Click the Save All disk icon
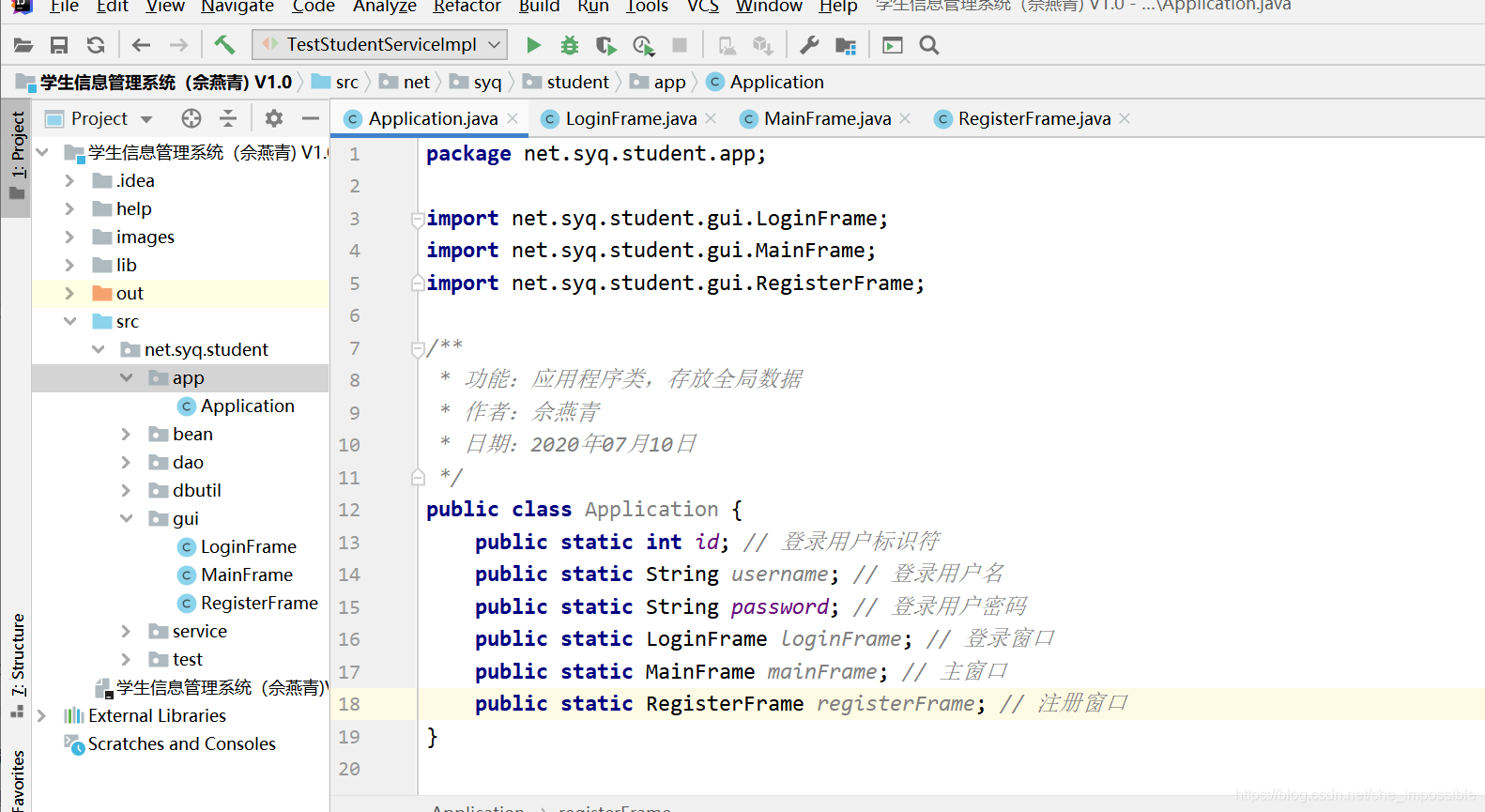Image resolution: width=1485 pixels, height=812 pixels. tap(59, 45)
